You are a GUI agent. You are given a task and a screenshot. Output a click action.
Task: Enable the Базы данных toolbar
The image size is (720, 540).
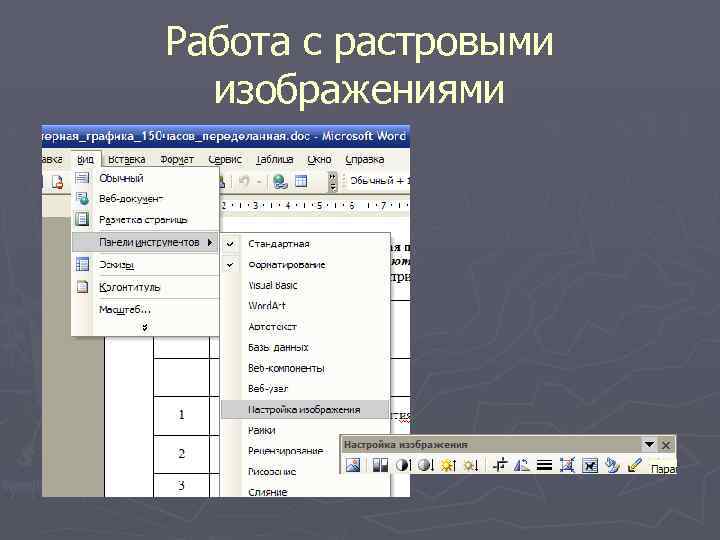pyautogui.click(x=305, y=347)
